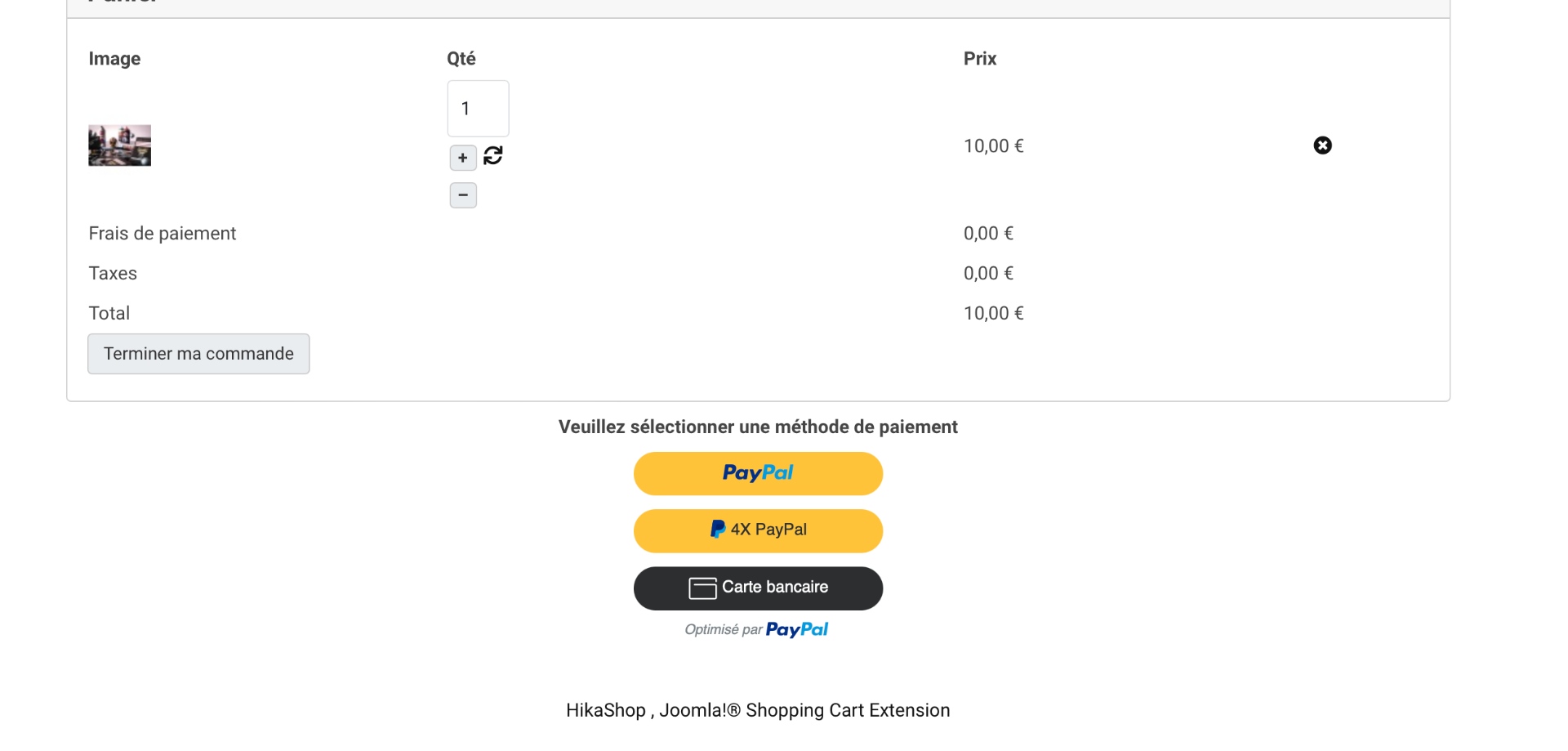Increase quantity with the plus button
The width and height of the screenshot is (1568, 751).
pyautogui.click(x=463, y=158)
